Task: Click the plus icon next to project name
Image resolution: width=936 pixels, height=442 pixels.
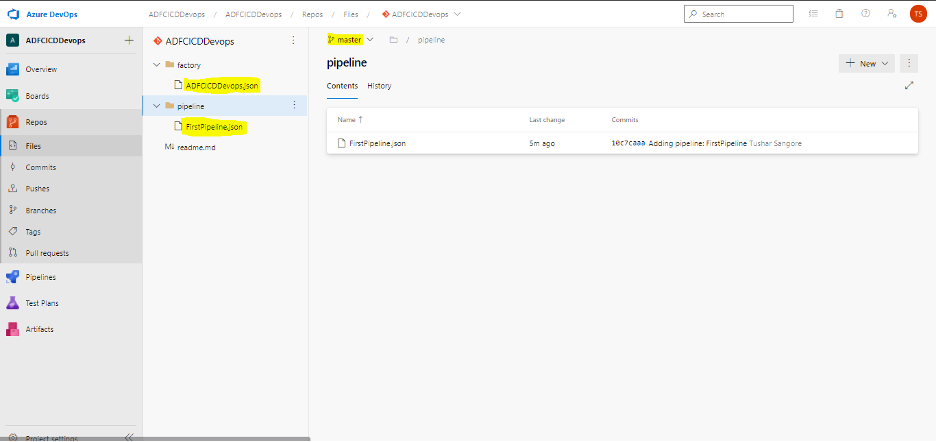Action: pos(129,41)
